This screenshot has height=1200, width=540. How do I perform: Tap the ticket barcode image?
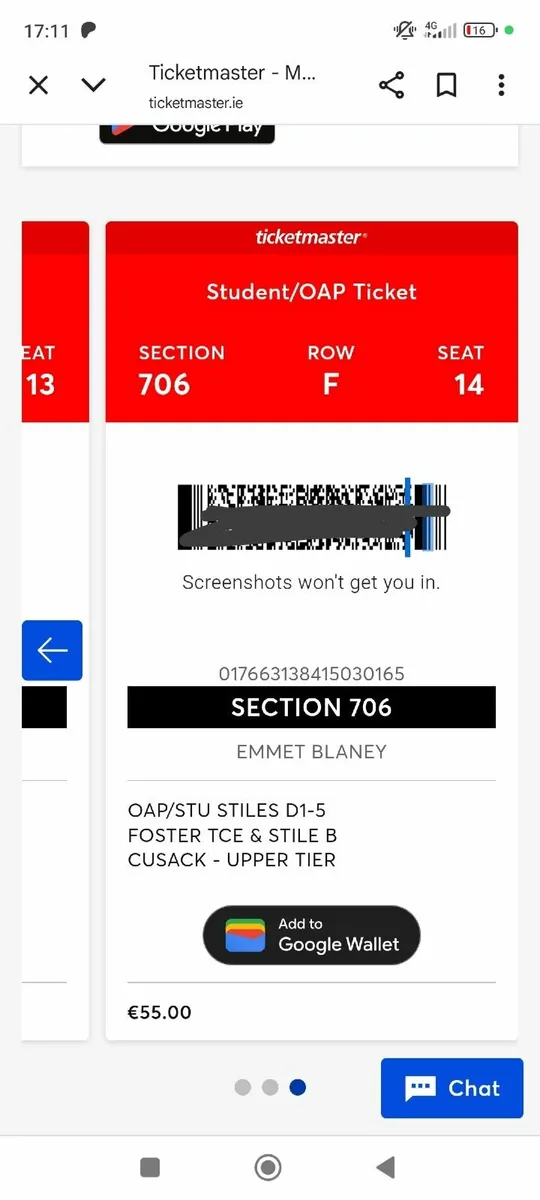click(x=312, y=518)
